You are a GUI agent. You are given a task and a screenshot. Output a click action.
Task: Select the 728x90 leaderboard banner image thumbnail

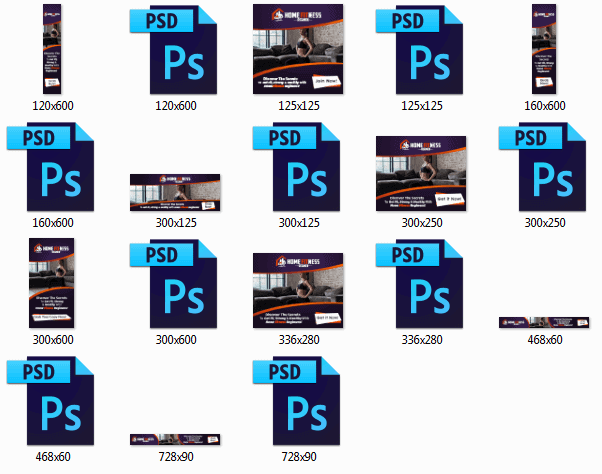pyautogui.click(x=177, y=439)
